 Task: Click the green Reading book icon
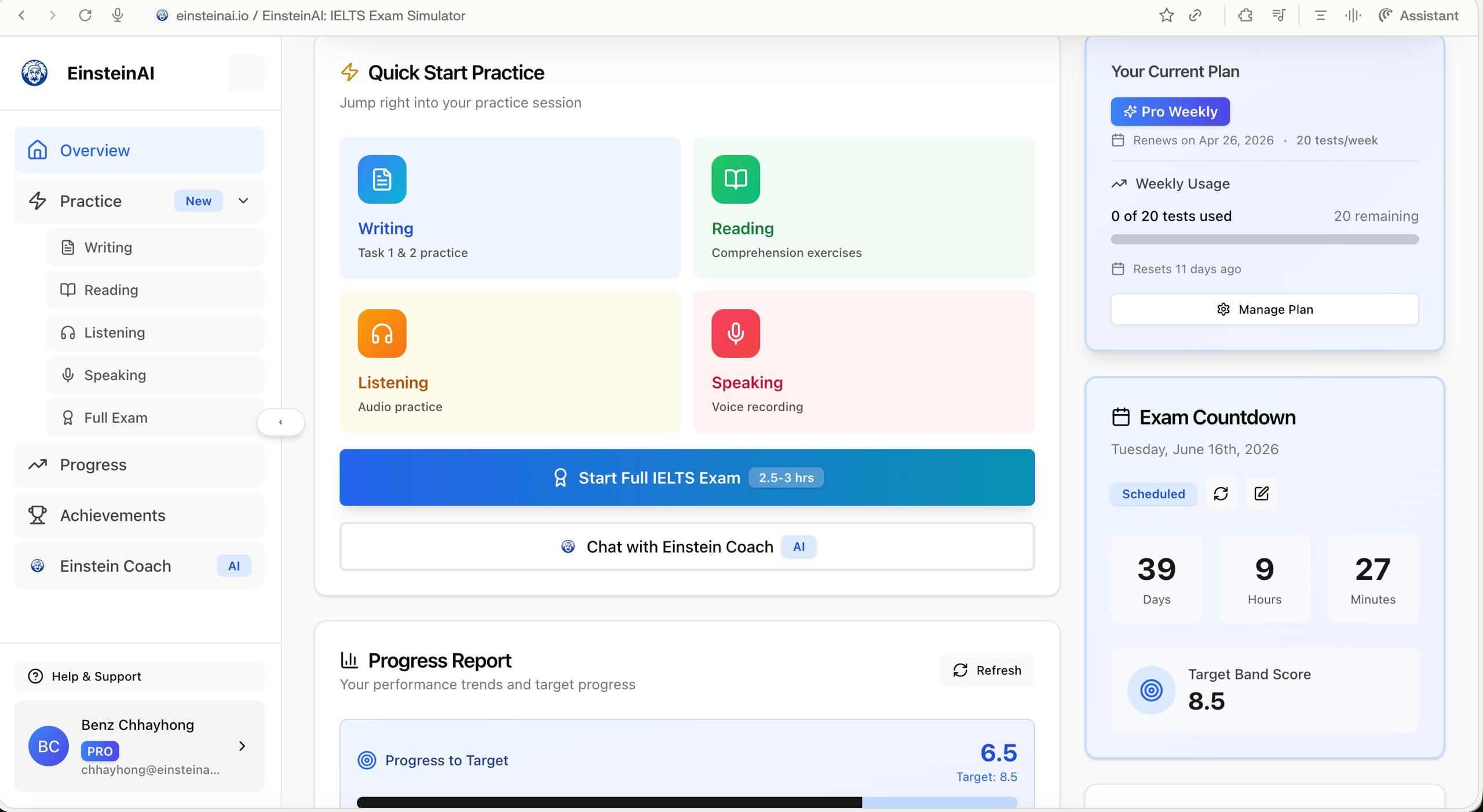coord(736,179)
